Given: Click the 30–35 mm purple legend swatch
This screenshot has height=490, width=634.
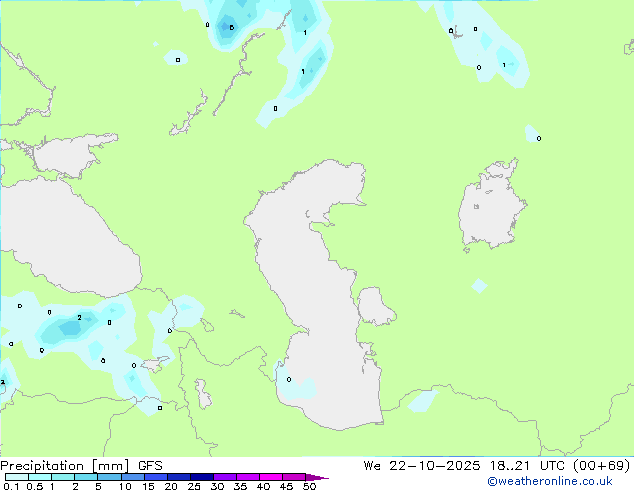Looking at the screenshot, I should (225, 477).
